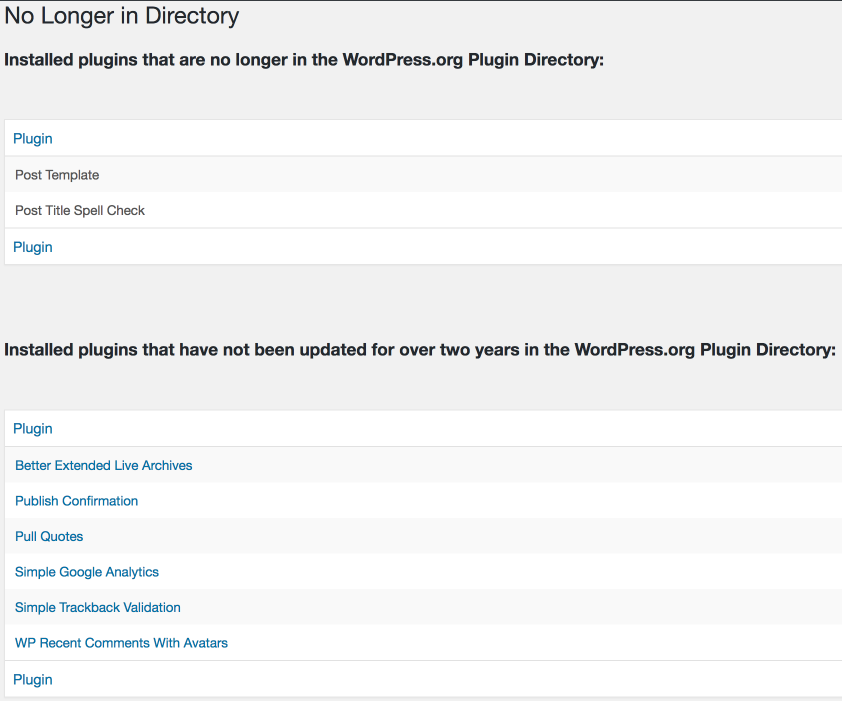Click the heading about plugins no longer in directory

click(x=304, y=60)
